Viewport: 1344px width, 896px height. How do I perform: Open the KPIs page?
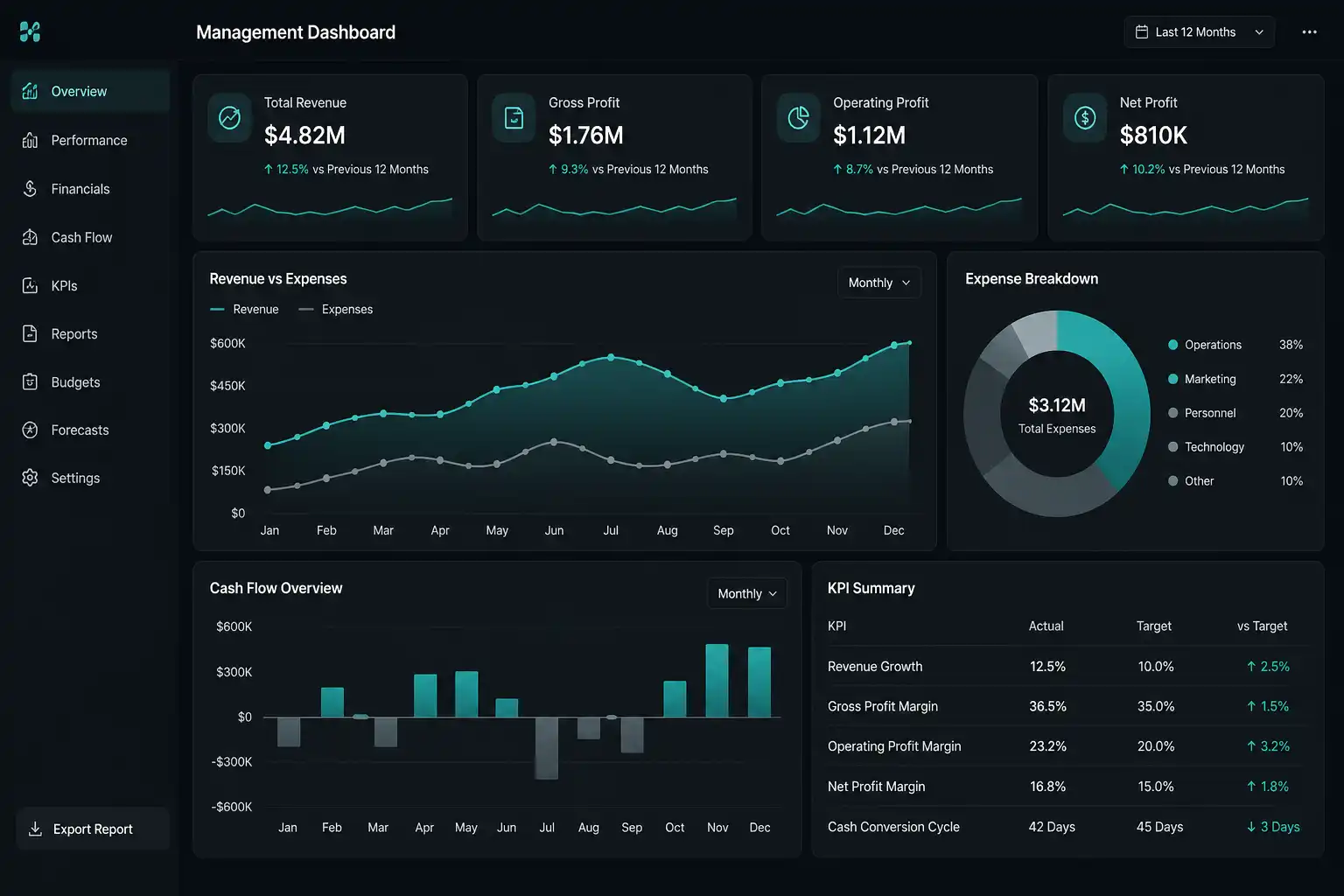pos(91,285)
